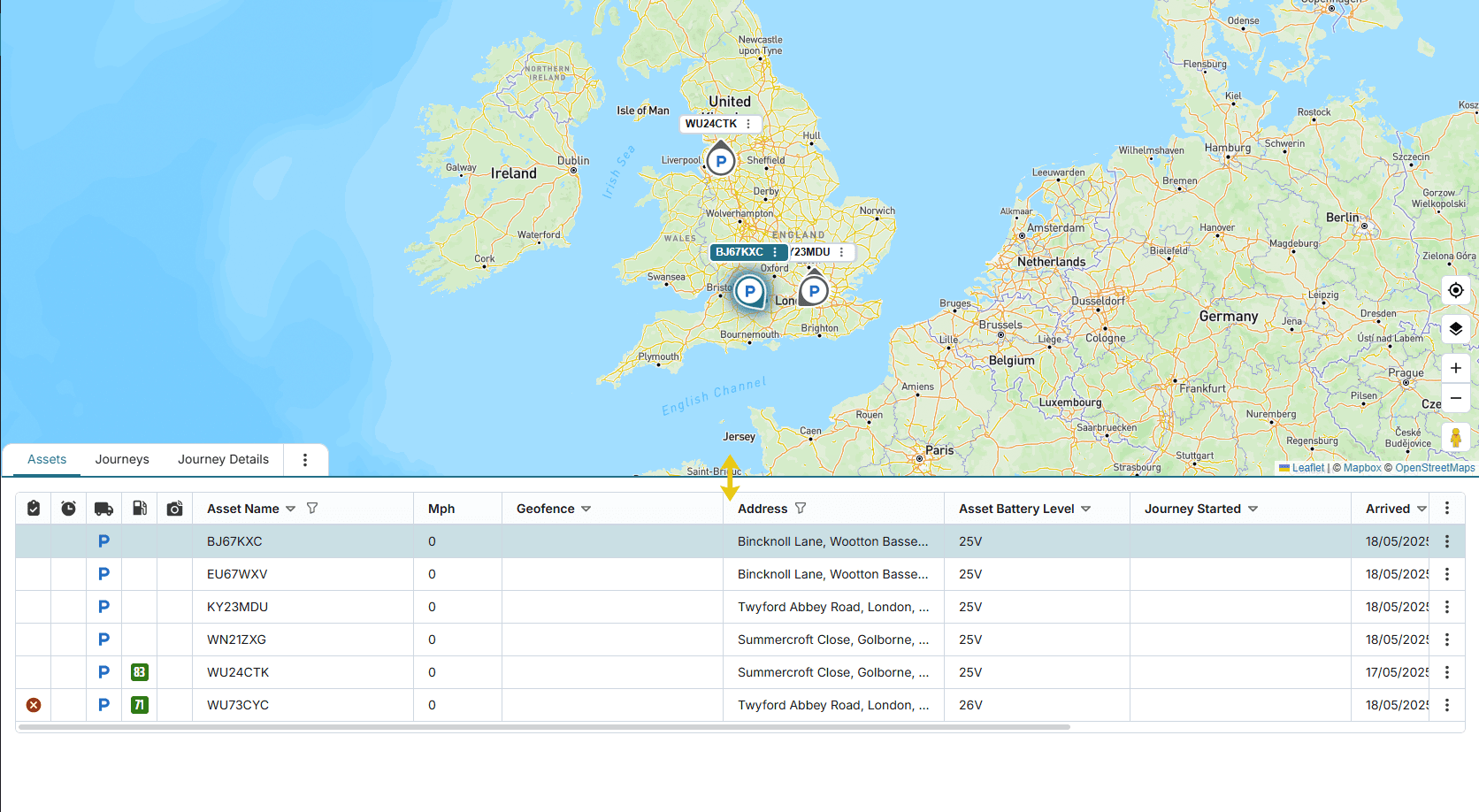Expand the Geofence column dropdown
The image size is (1479, 812).
[586, 509]
